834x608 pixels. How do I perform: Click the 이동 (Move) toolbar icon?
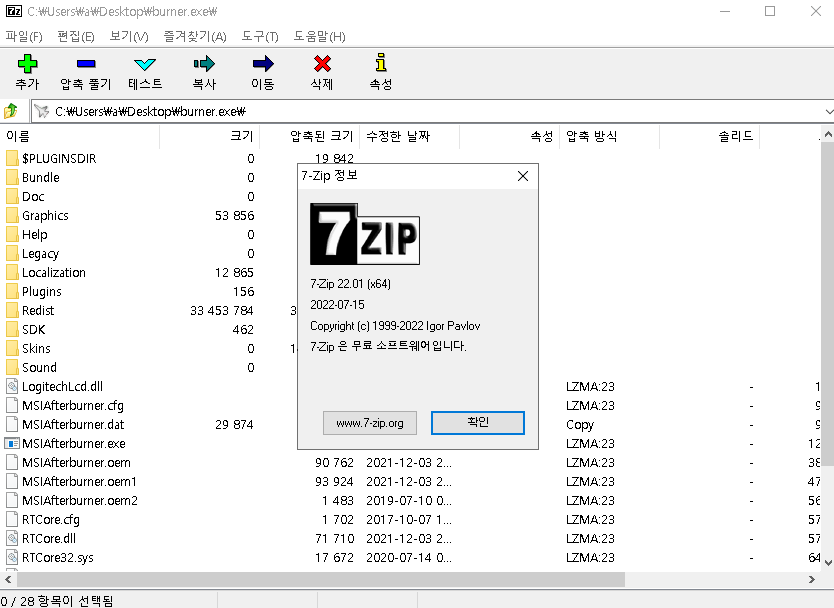pyautogui.click(x=263, y=64)
